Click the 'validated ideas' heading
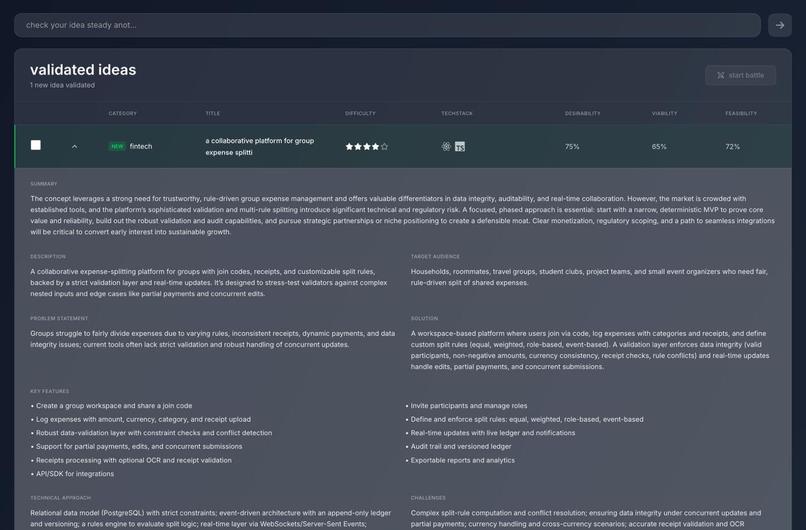The height and width of the screenshot is (530, 806). tap(83, 70)
